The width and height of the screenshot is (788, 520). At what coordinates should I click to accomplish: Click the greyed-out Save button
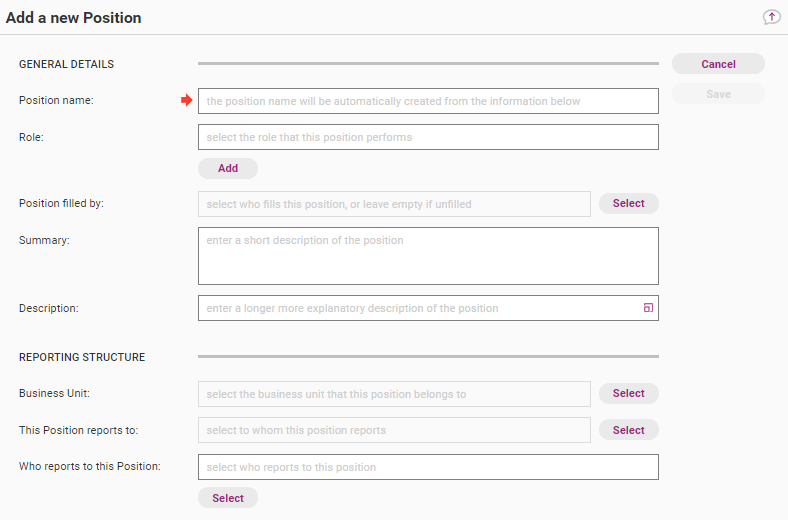(718, 94)
